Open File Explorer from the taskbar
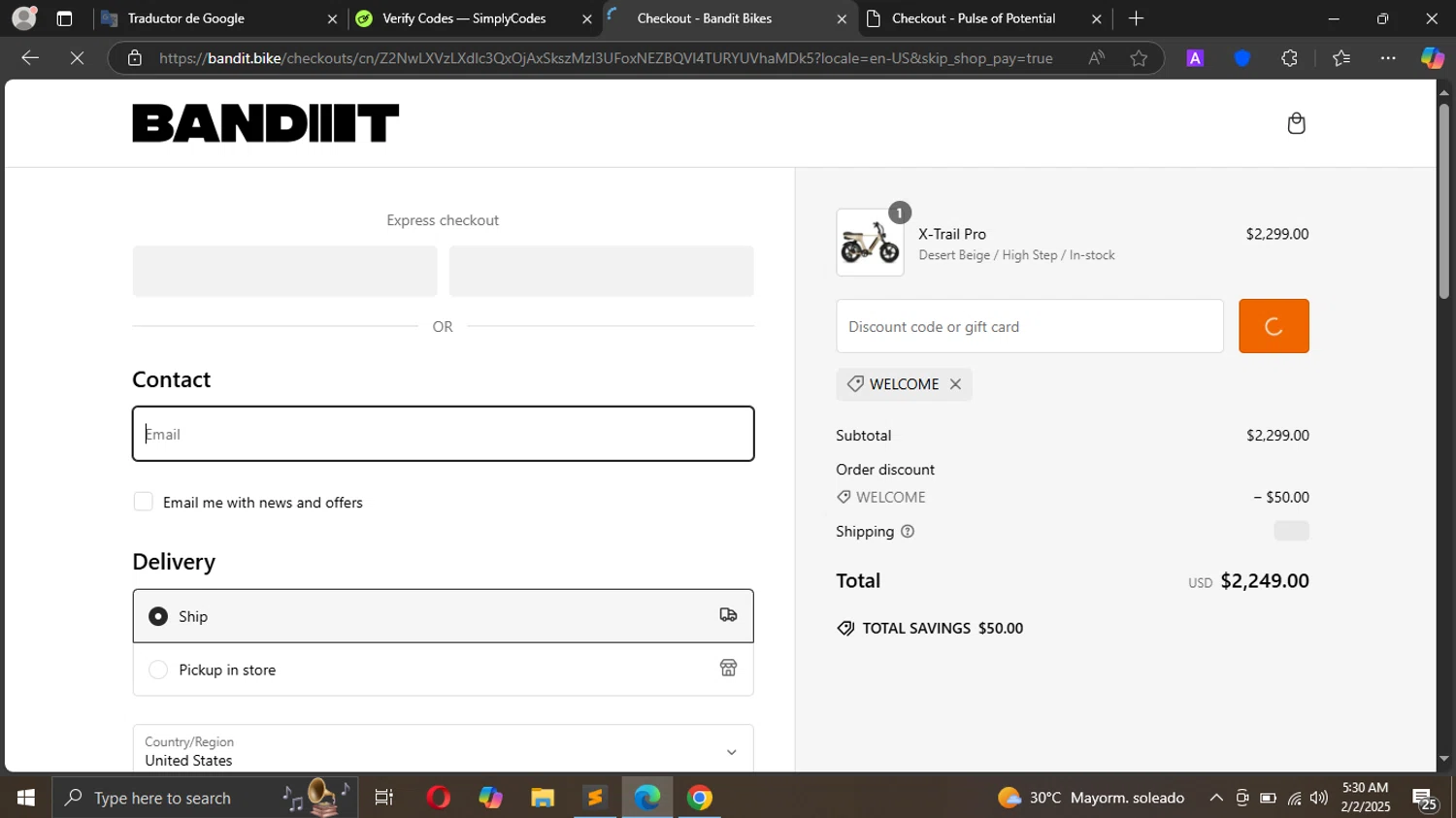Image resolution: width=1456 pixels, height=818 pixels. tap(543, 798)
